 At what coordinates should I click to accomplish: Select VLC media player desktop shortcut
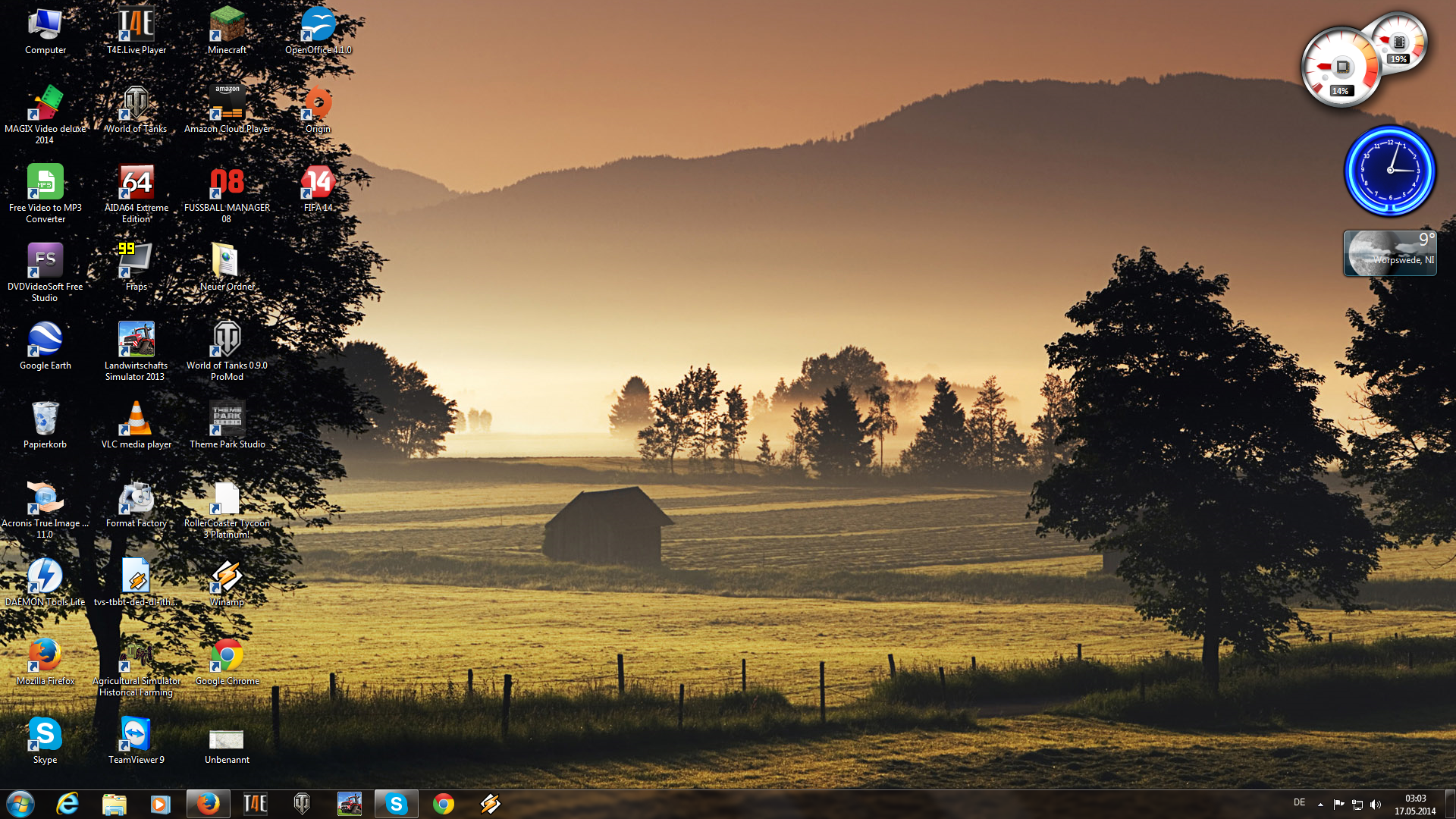[x=136, y=425]
